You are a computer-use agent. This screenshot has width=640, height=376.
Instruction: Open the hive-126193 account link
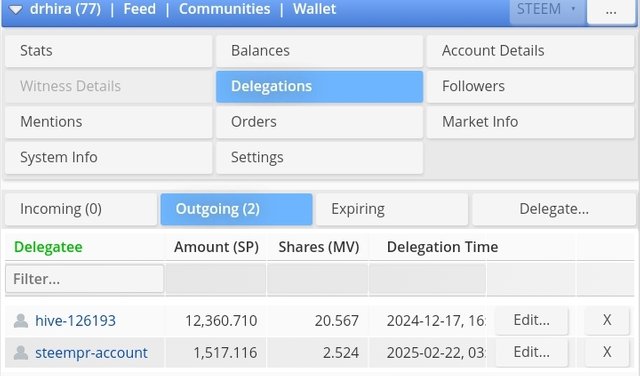(x=76, y=320)
